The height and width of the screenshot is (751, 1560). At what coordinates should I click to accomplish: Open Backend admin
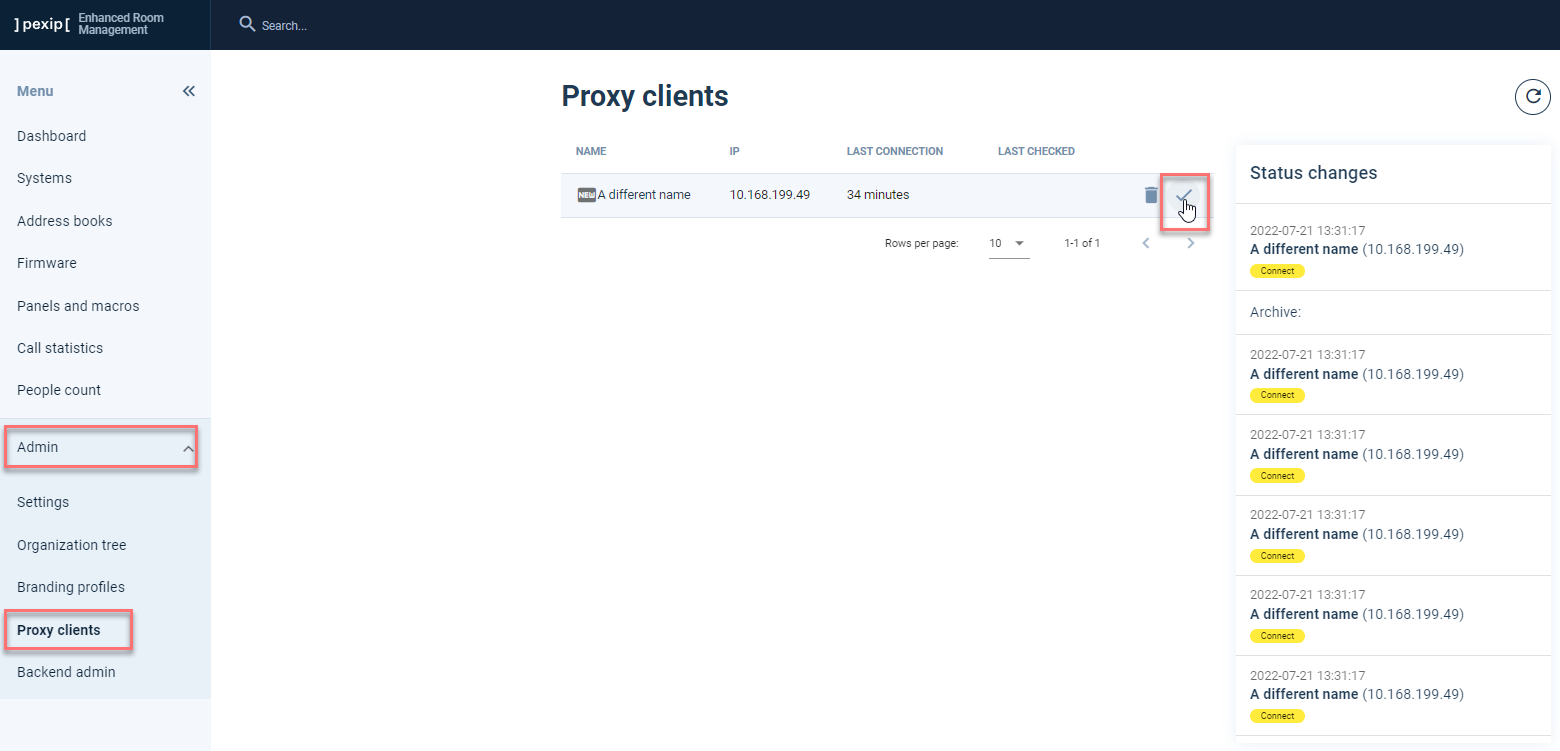66,672
